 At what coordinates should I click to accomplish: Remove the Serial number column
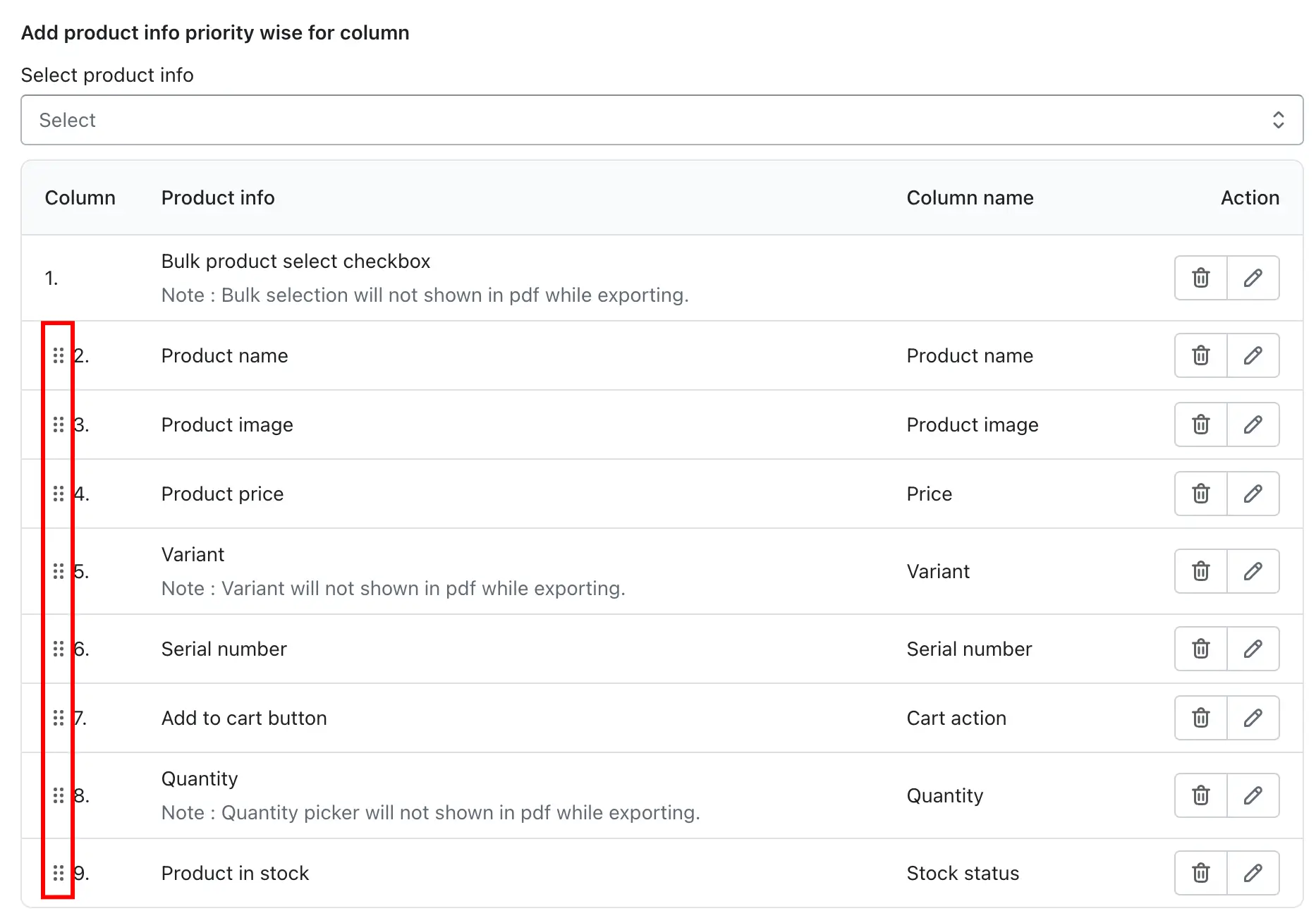pos(1200,649)
